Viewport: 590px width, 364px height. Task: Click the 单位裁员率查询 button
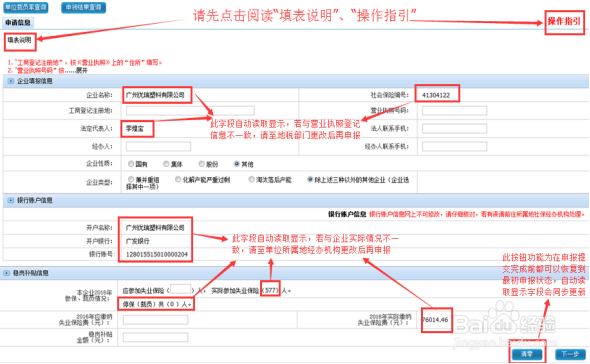pyautogui.click(x=26, y=7)
